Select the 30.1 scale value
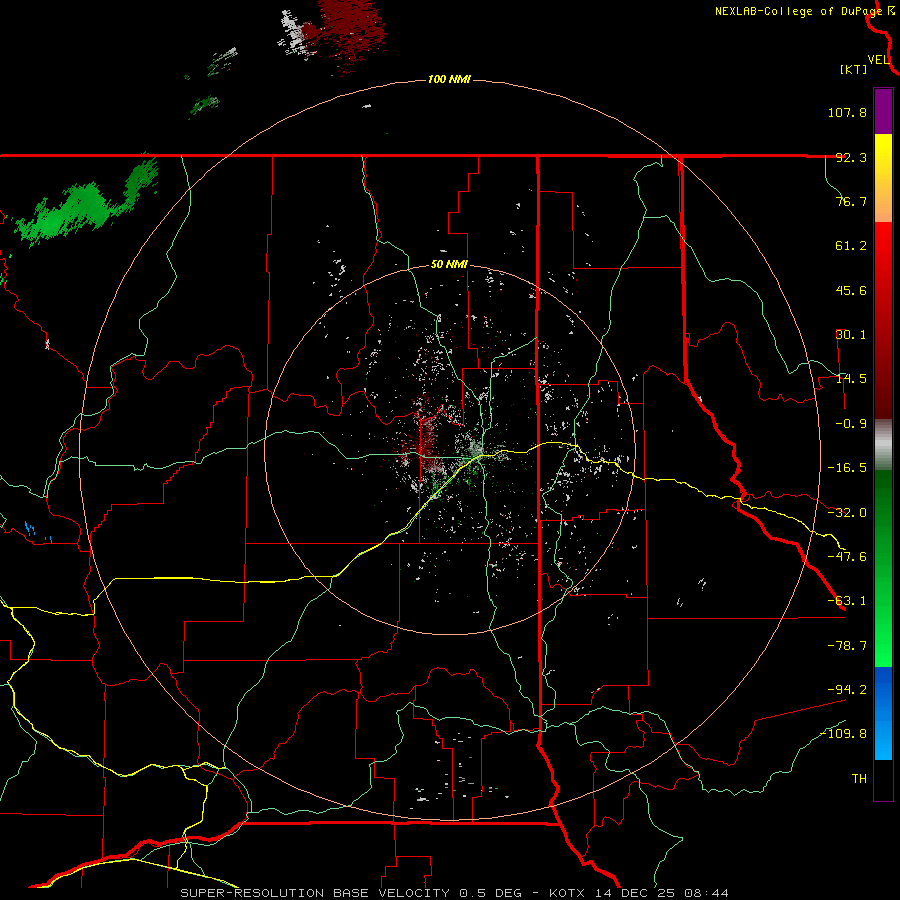 point(851,335)
